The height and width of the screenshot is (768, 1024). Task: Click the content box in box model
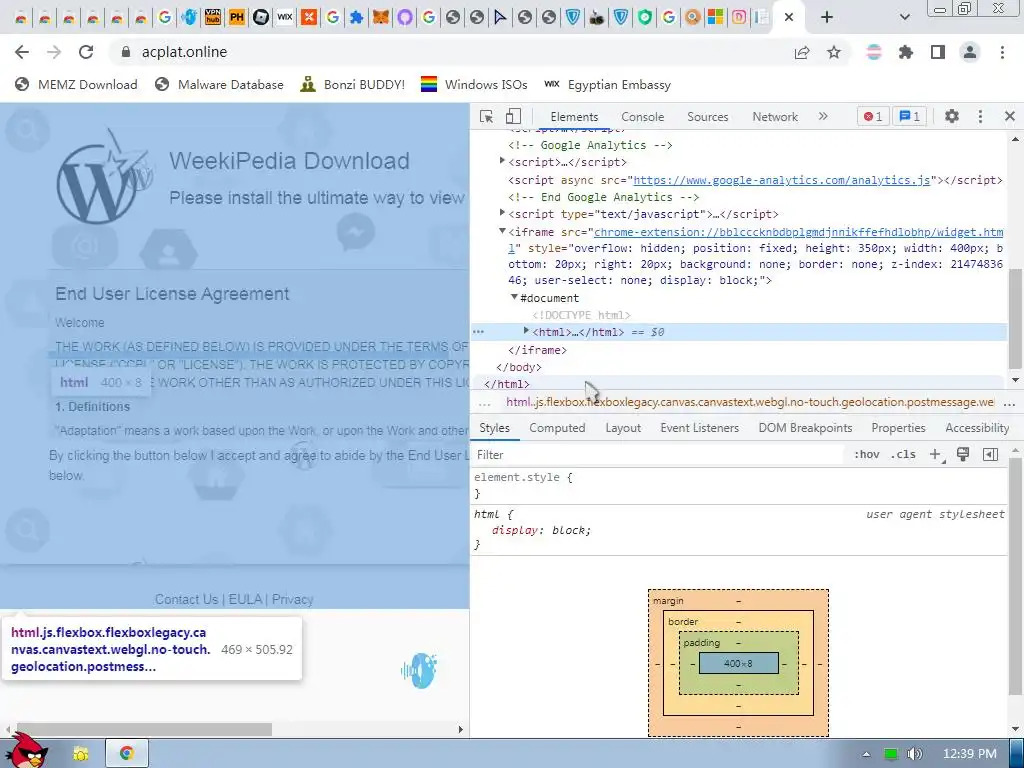(x=738, y=664)
